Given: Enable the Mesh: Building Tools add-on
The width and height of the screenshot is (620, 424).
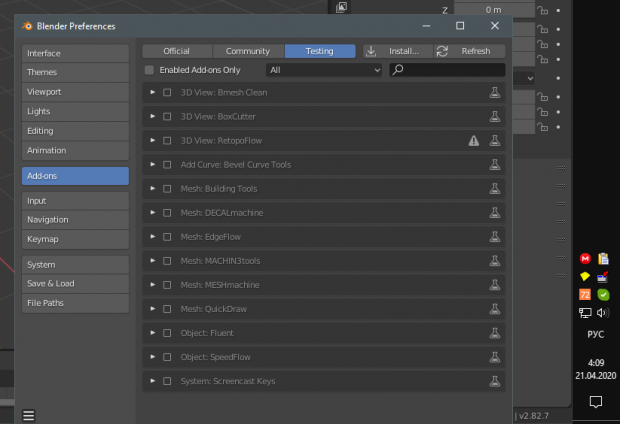Looking at the screenshot, I should pos(167,189).
